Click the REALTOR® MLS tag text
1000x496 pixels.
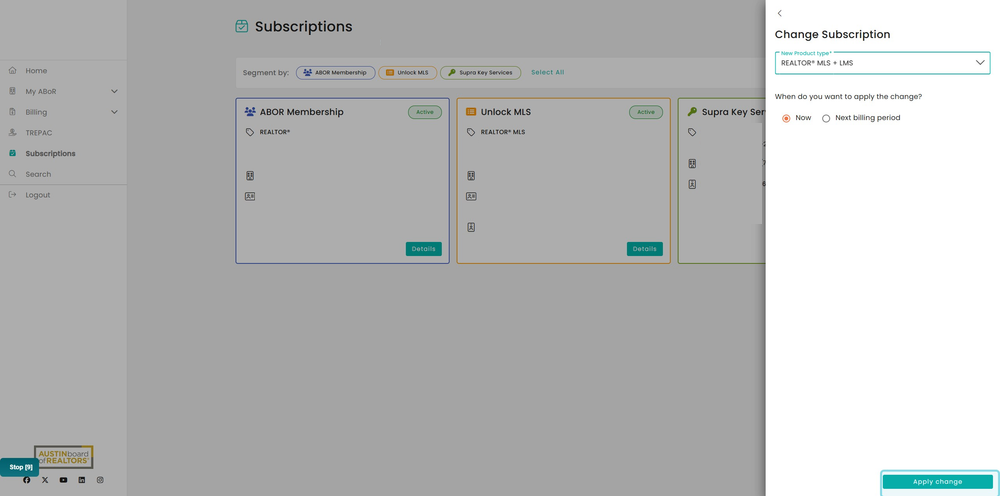[x=503, y=133]
